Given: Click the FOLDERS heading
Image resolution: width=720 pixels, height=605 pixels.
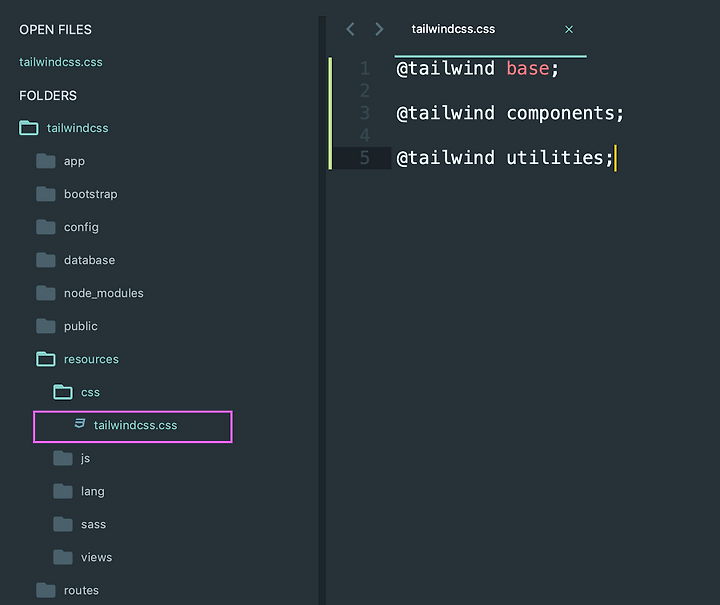Looking at the screenshot, I should point(48,95).
